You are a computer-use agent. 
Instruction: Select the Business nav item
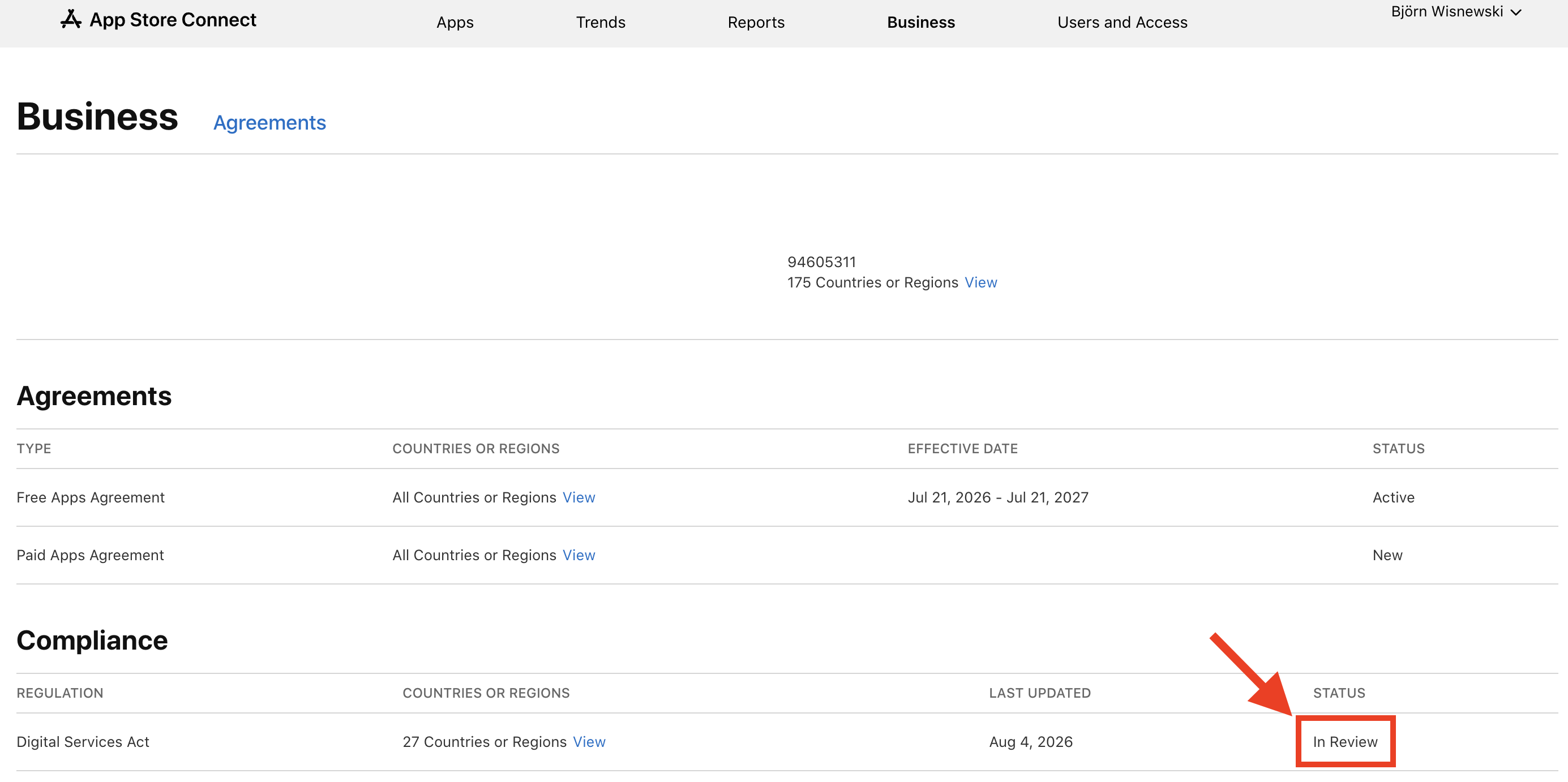pyautogui.click(x=921, y=23)
